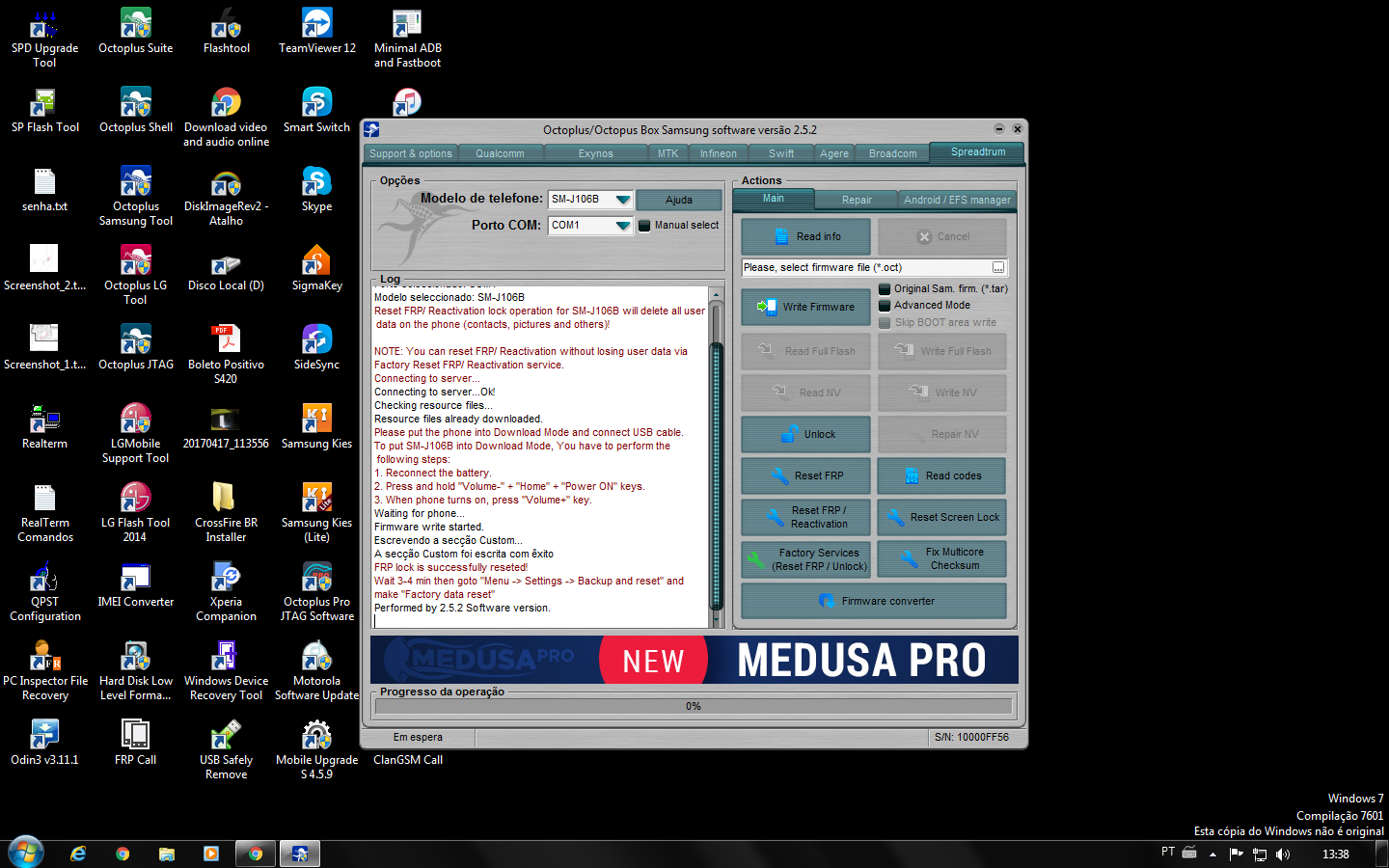
Task: Click log panel vertical scrollbar
Action: click(716, 458)
